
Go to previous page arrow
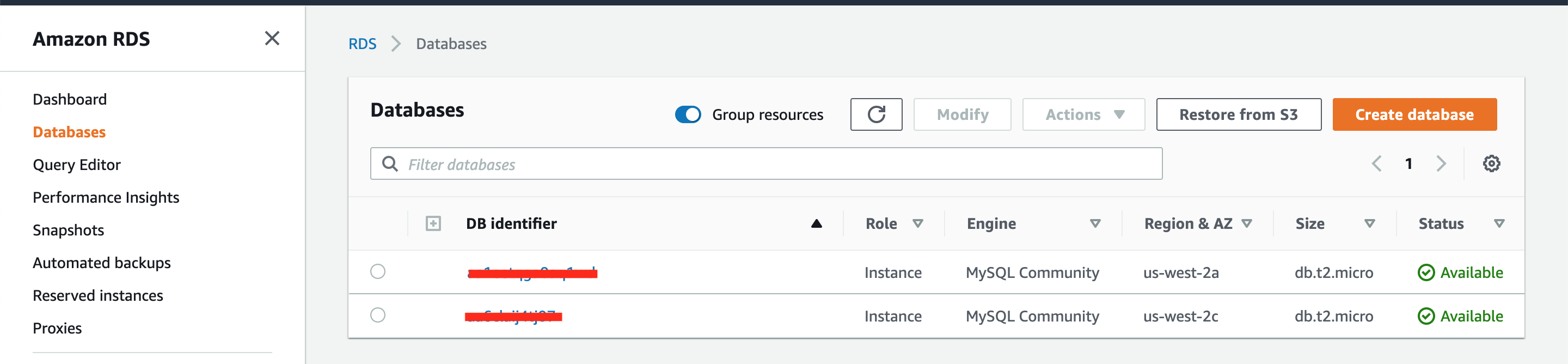tap(1376, 163)
